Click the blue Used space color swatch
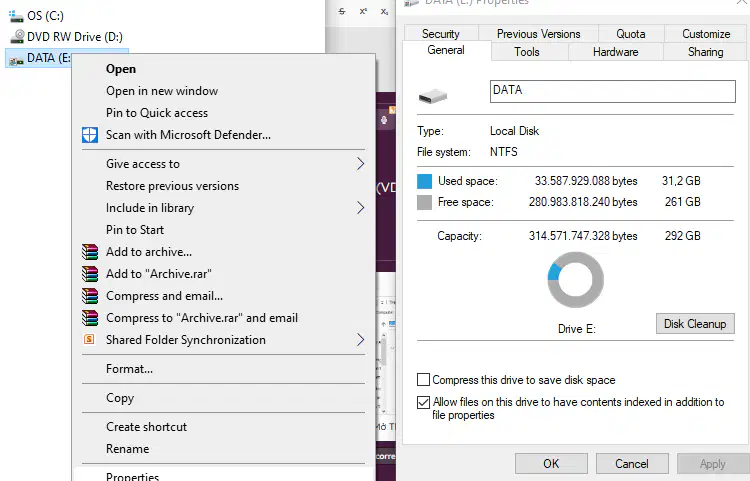The width and height of the screenshot is (750, 481). 424,181
